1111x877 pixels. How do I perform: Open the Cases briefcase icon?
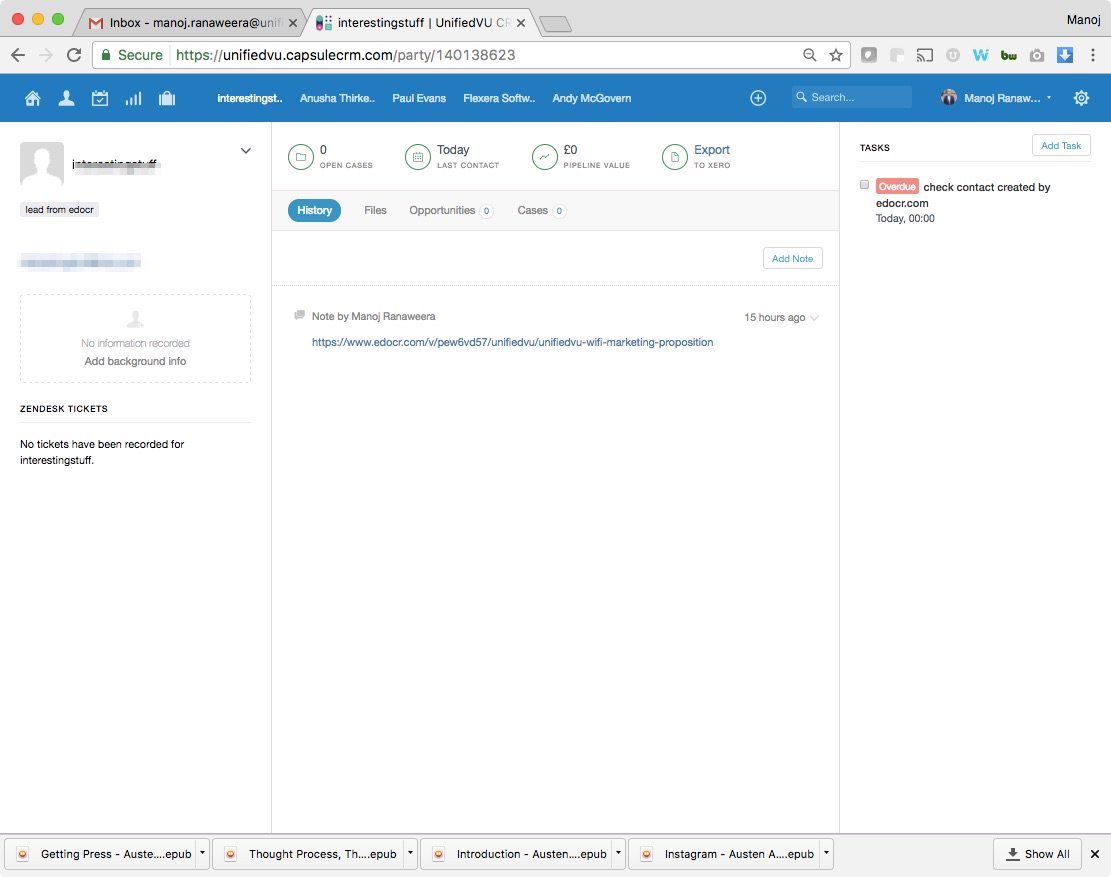[x=167, y=98]
